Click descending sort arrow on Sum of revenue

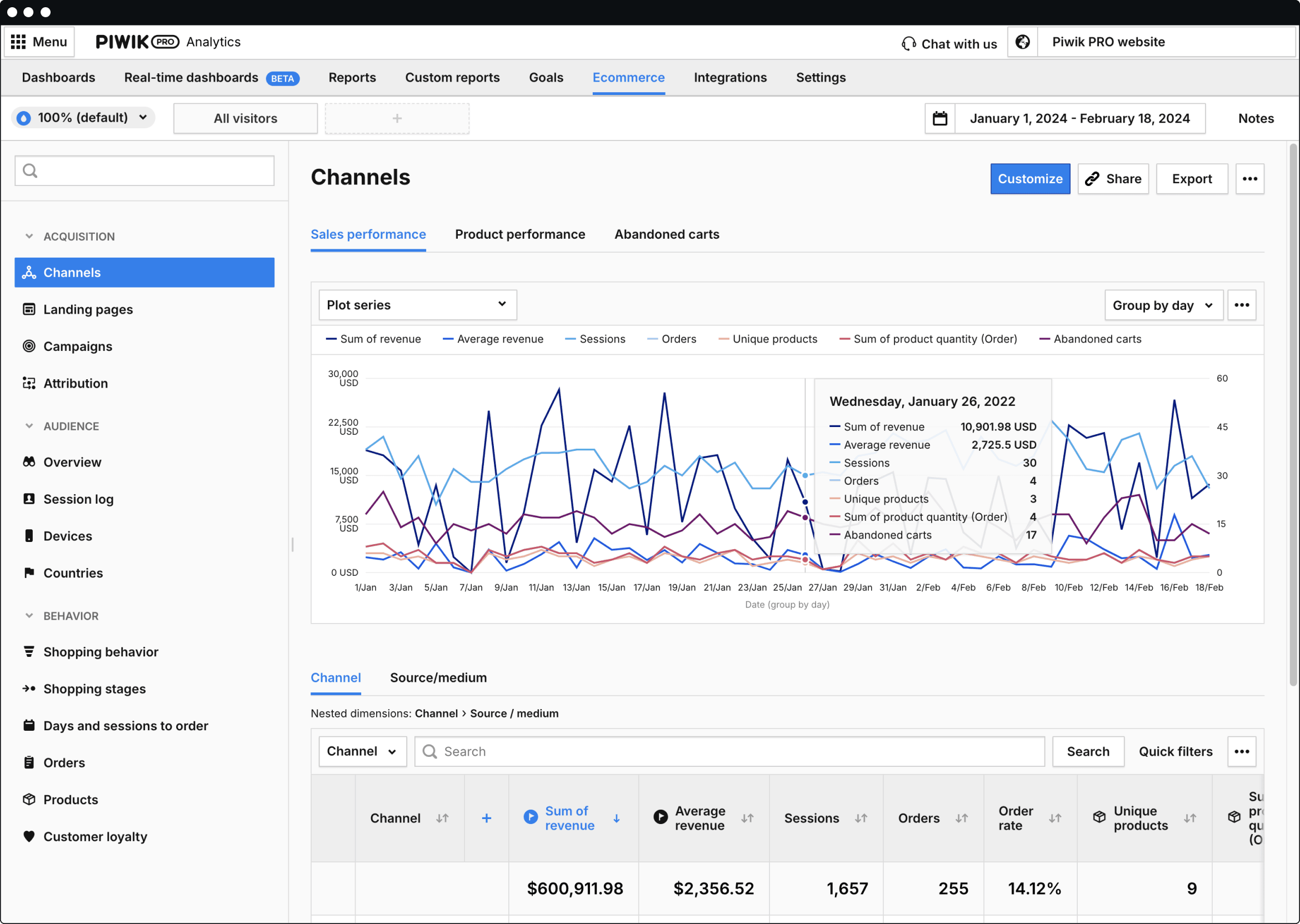click(617, 818)
